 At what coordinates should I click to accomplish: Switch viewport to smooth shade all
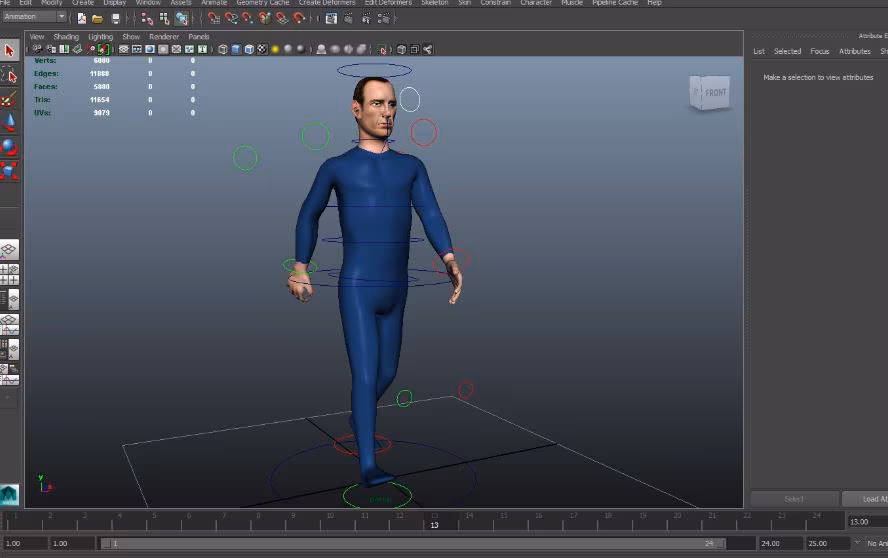(236, 49)
